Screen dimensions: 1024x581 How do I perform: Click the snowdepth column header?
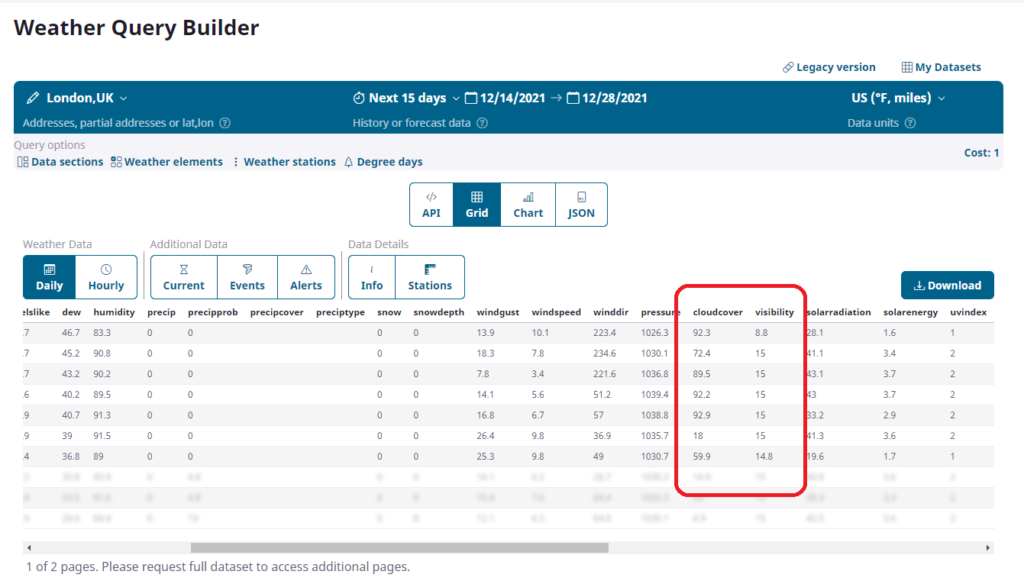click(x=439, y=312)
